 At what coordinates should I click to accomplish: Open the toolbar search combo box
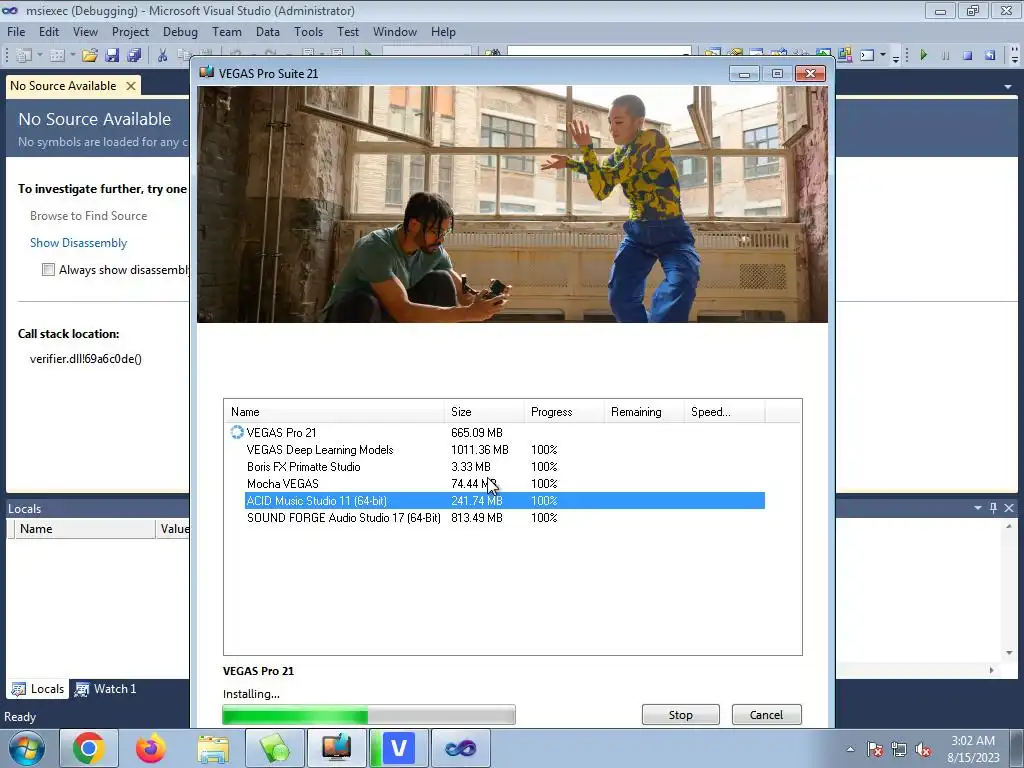pyautogui.click(x=599, y=51)
